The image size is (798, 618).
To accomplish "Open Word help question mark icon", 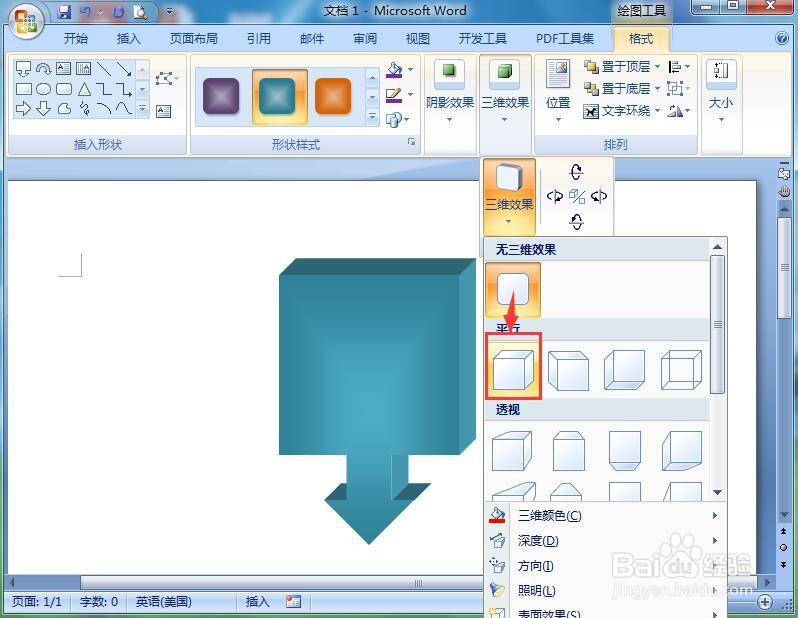I will coord(782,38).
